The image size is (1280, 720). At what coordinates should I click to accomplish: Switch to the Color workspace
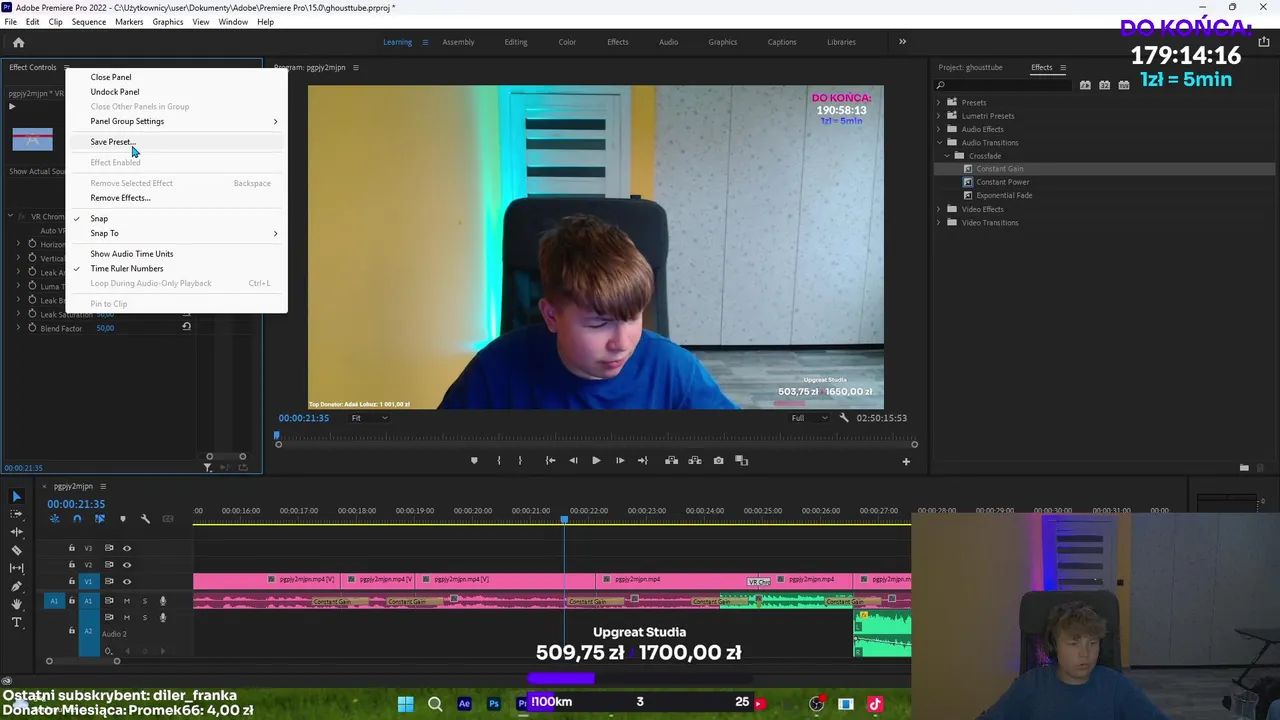tap(567, 42)
